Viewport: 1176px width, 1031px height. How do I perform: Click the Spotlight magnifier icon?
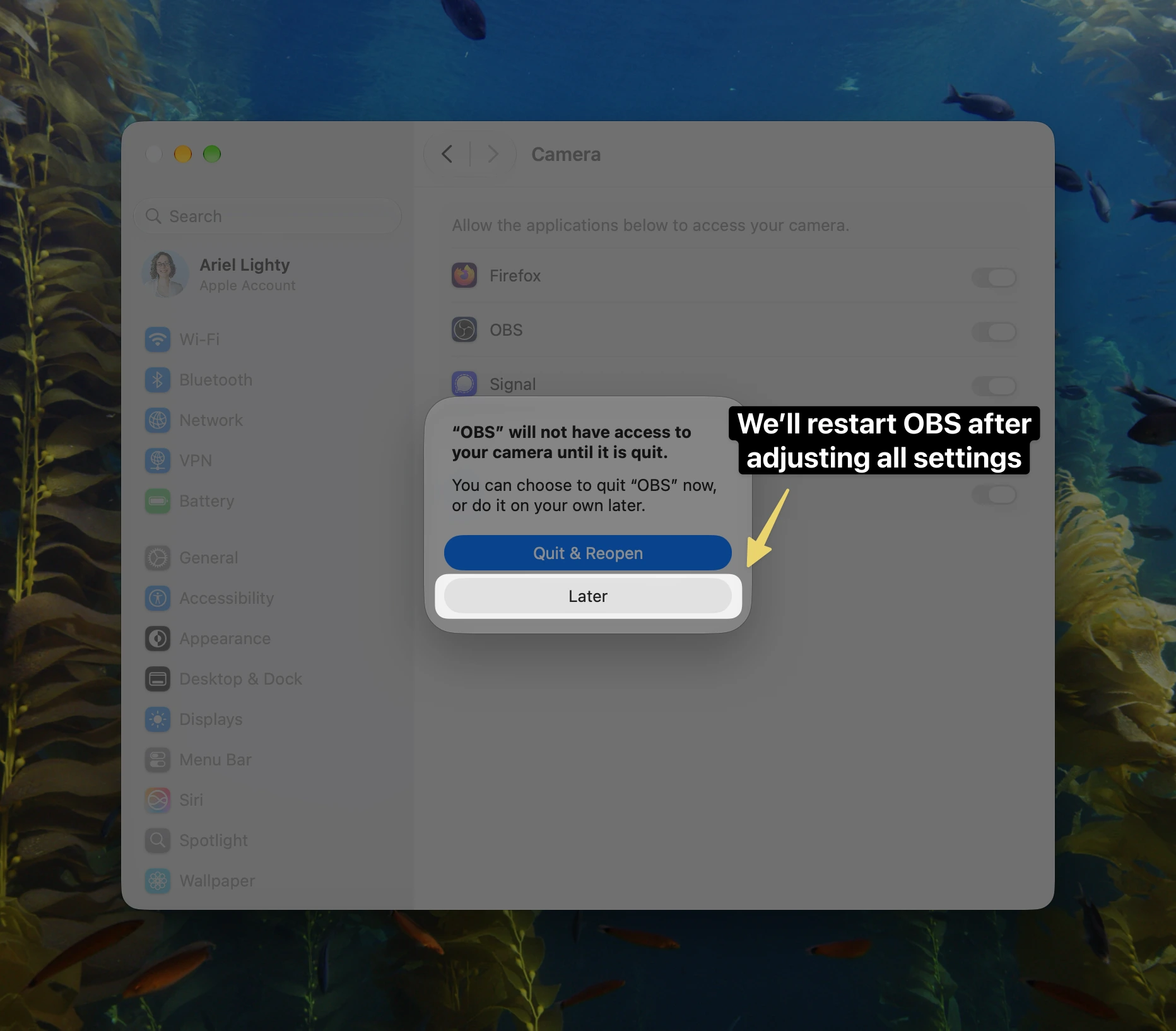tap(158, 840)
